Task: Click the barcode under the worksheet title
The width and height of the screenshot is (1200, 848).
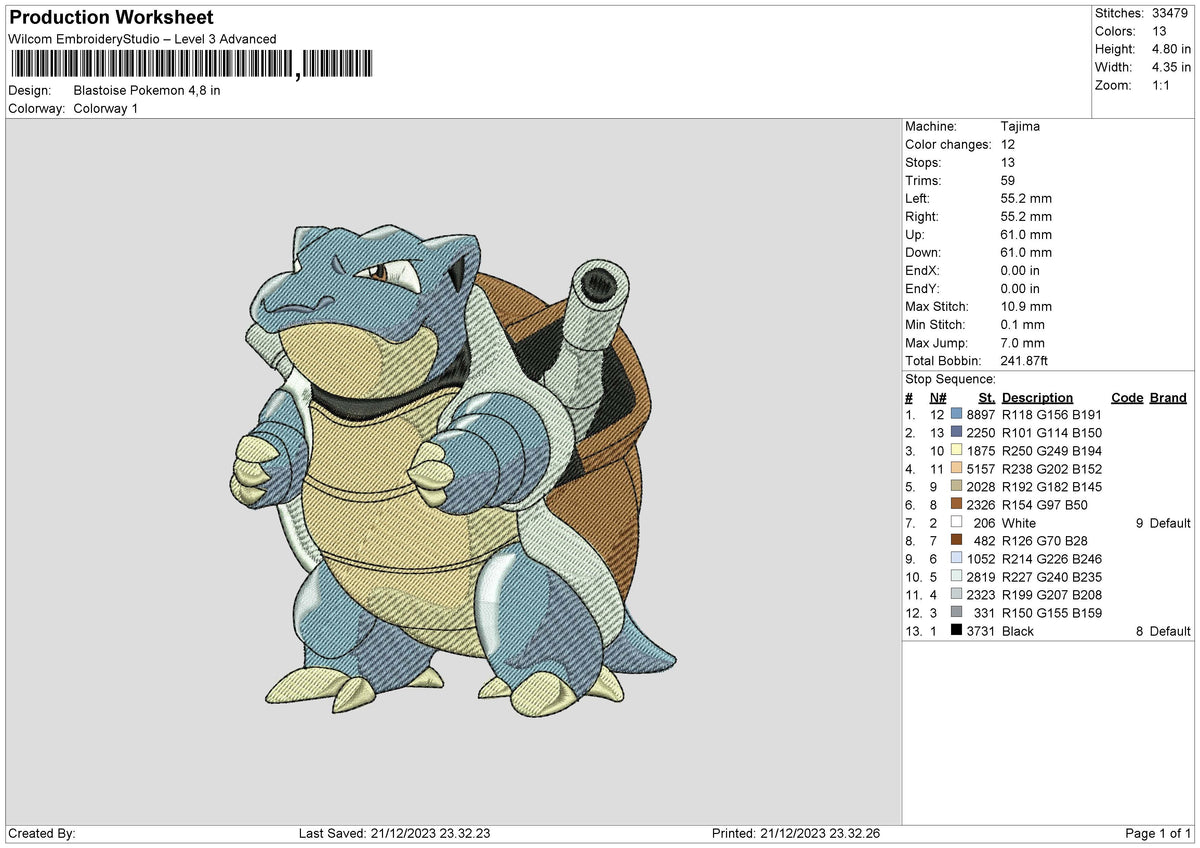Action: tap(191, 65)
